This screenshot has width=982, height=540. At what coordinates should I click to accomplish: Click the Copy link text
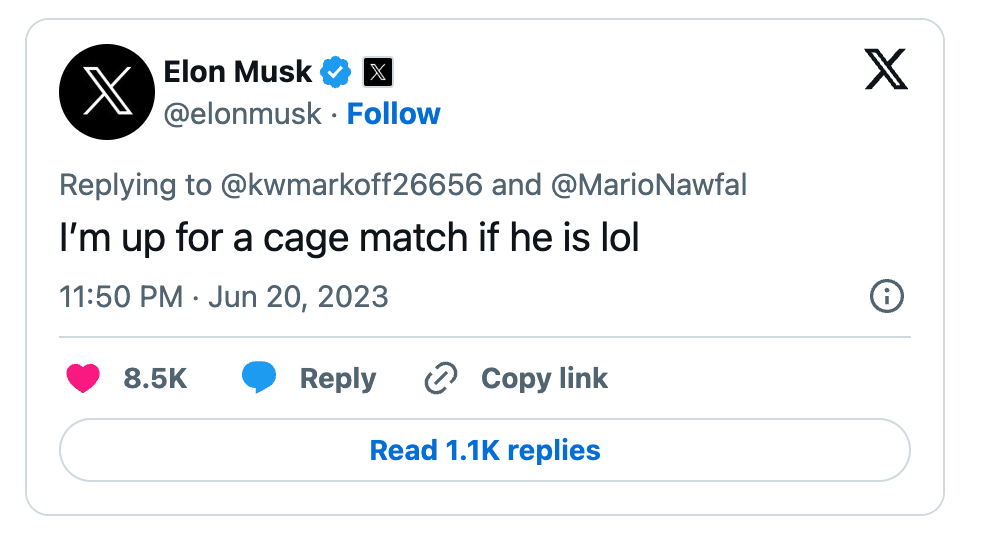544,378
